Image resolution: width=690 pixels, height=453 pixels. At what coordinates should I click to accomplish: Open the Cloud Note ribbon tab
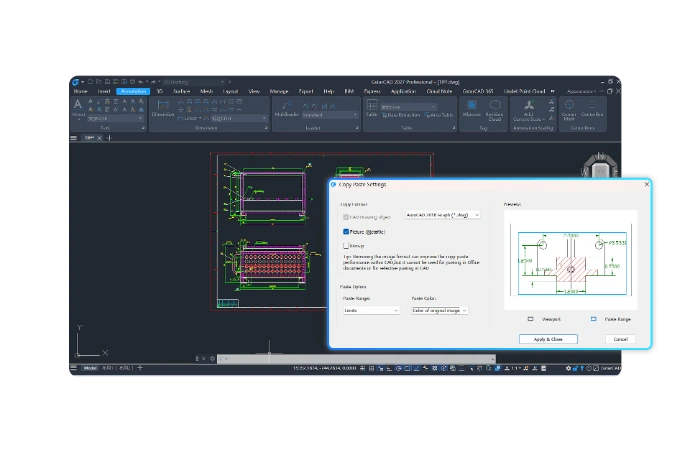coord(439,91)
